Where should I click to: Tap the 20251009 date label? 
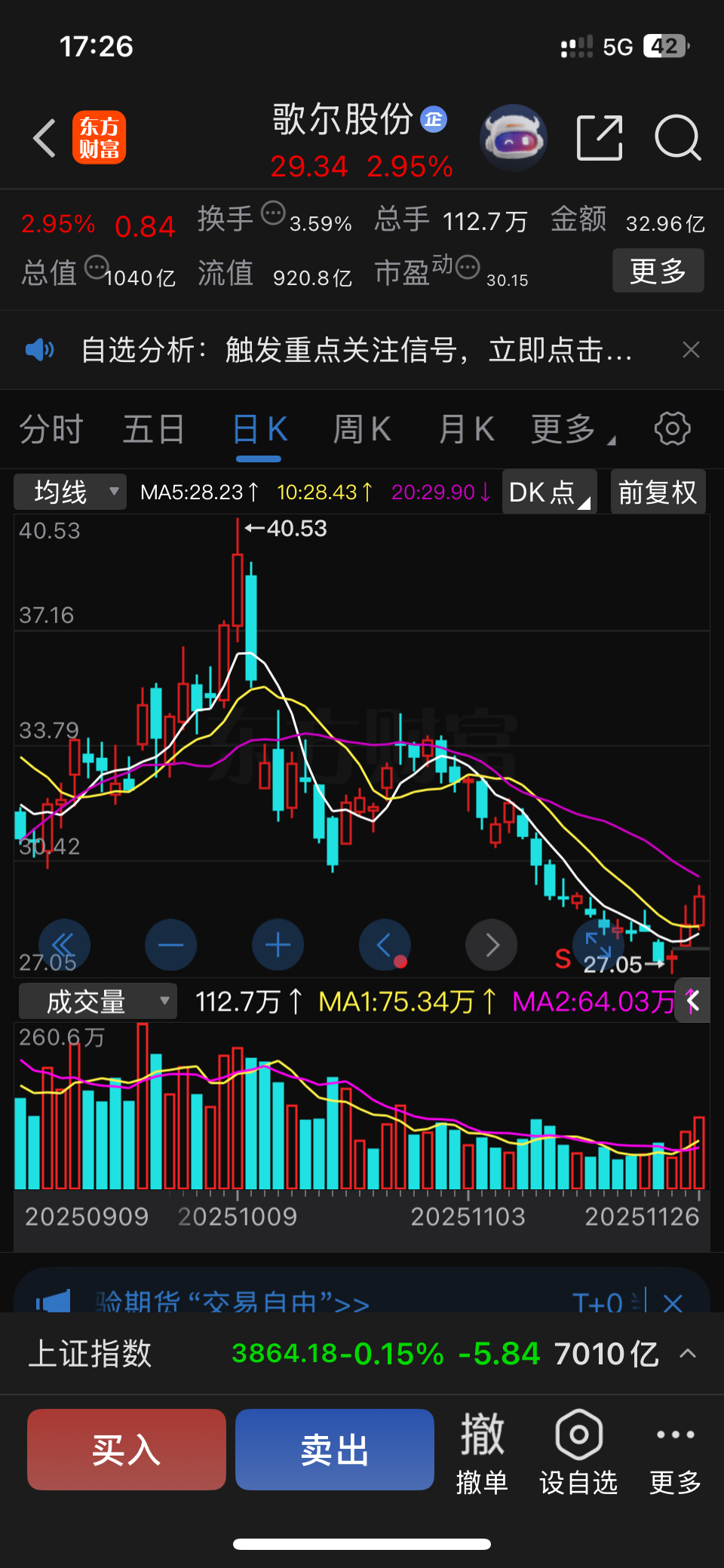click(x=238, y=1216)
